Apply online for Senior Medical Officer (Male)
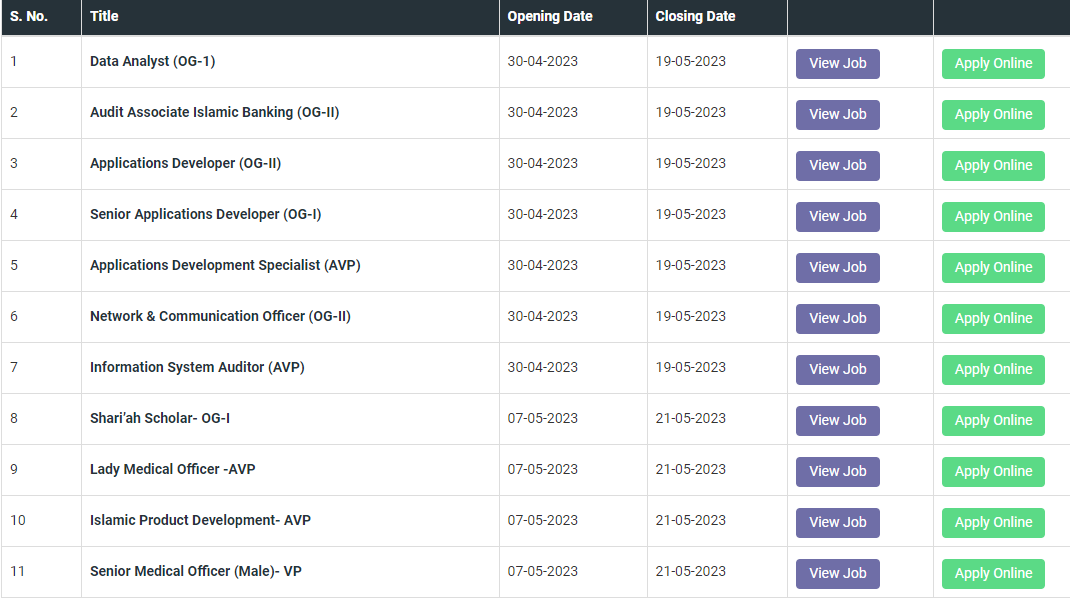This screenshot has width=1070, height=603. (993, 574)
